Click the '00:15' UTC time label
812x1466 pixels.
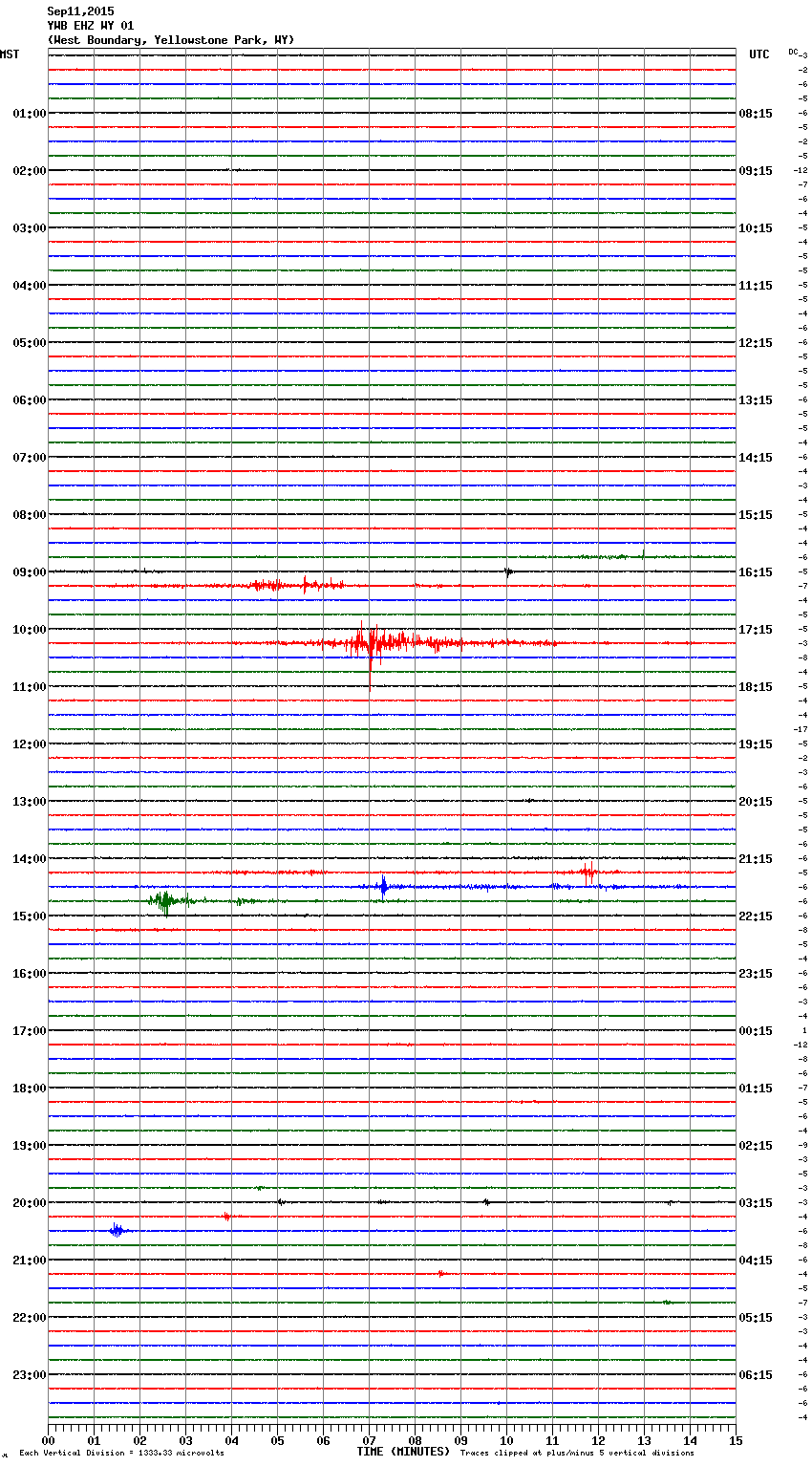pyautogui.click(x=756, y=1031)
